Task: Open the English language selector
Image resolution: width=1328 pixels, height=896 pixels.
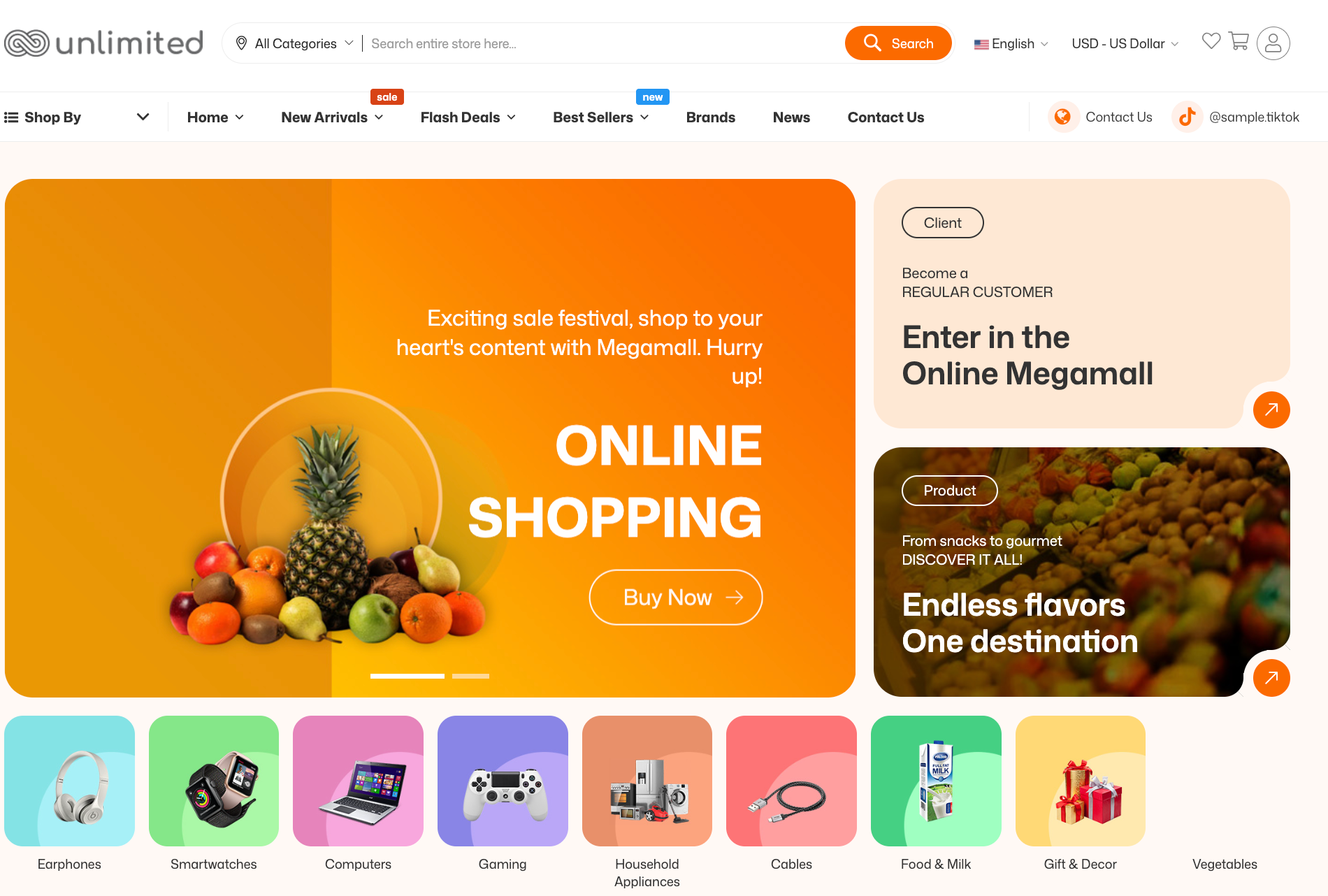Action: 1011,43
